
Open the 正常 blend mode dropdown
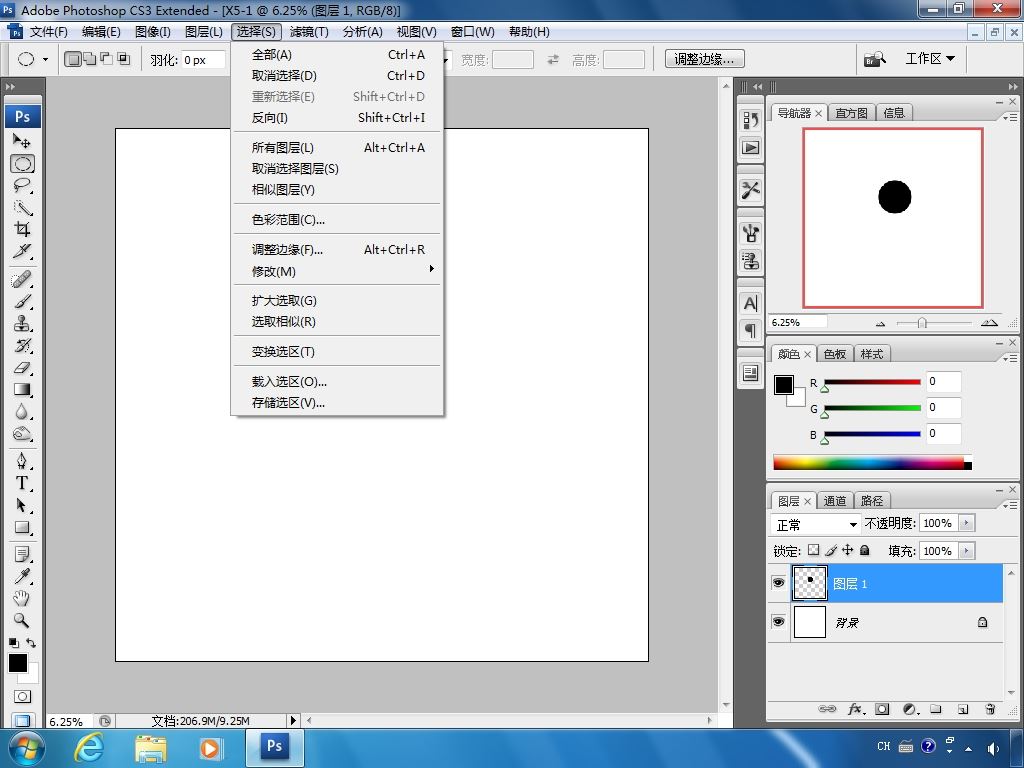pos(817,524)
